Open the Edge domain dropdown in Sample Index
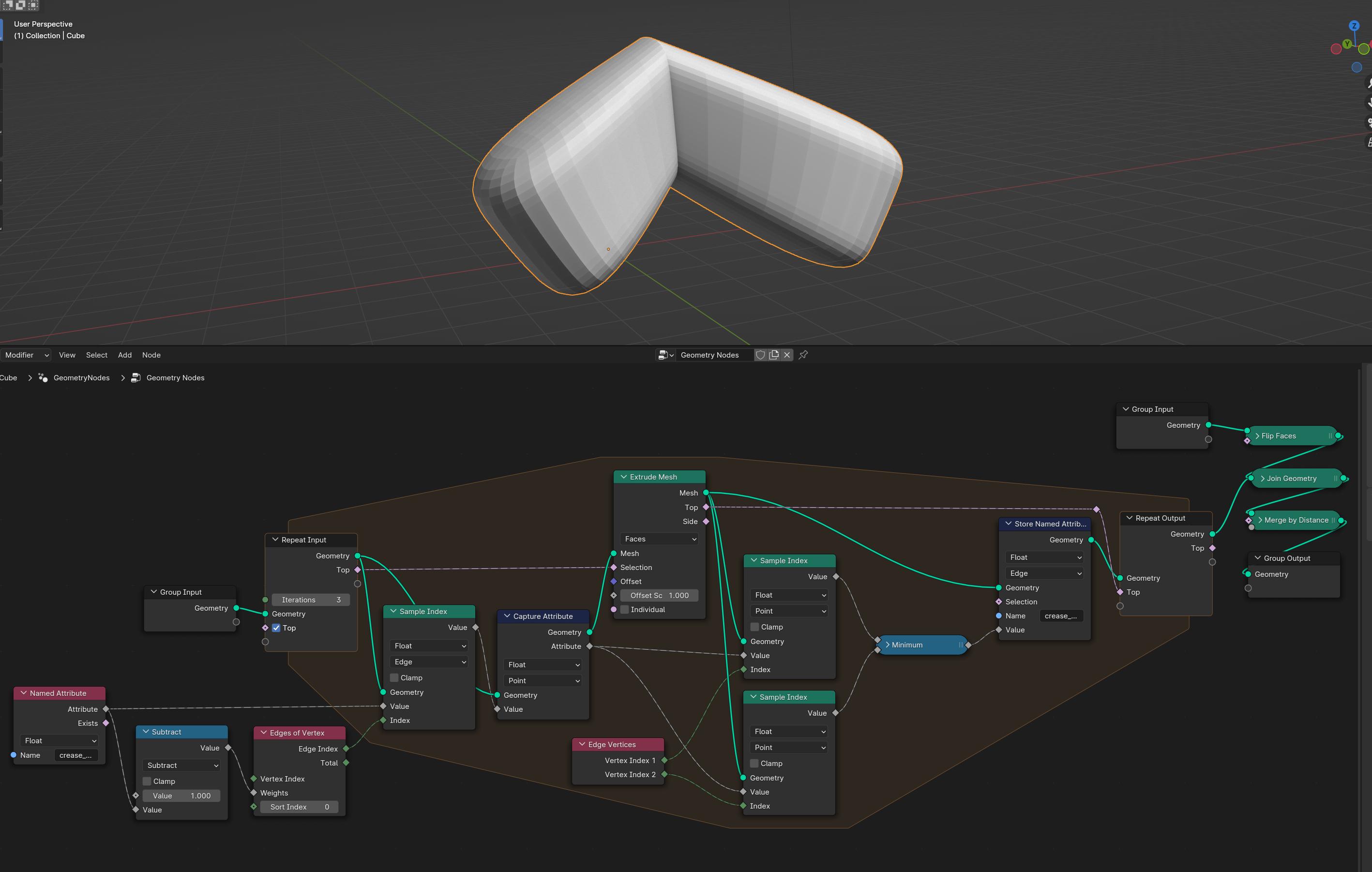Screen dimensions: 1372x872 point(429,662)
